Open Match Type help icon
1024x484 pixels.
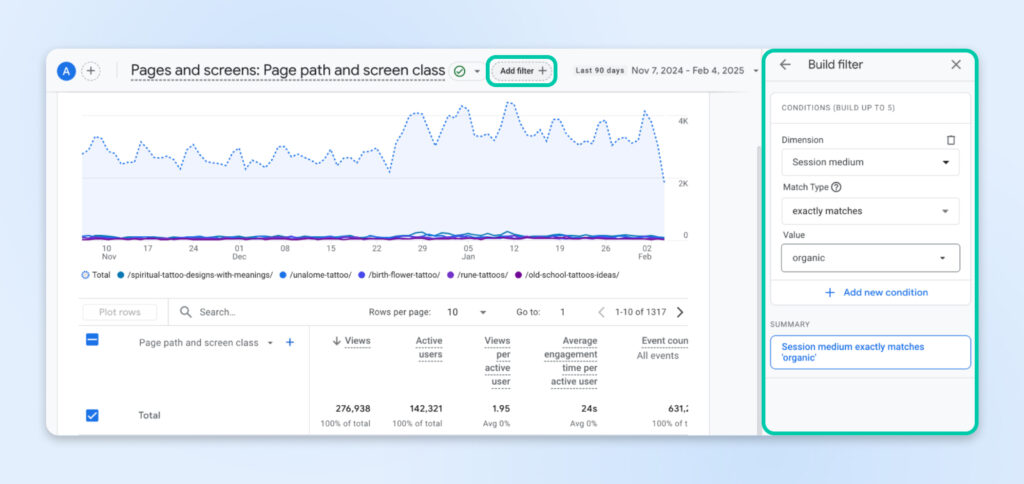point(836,187)
